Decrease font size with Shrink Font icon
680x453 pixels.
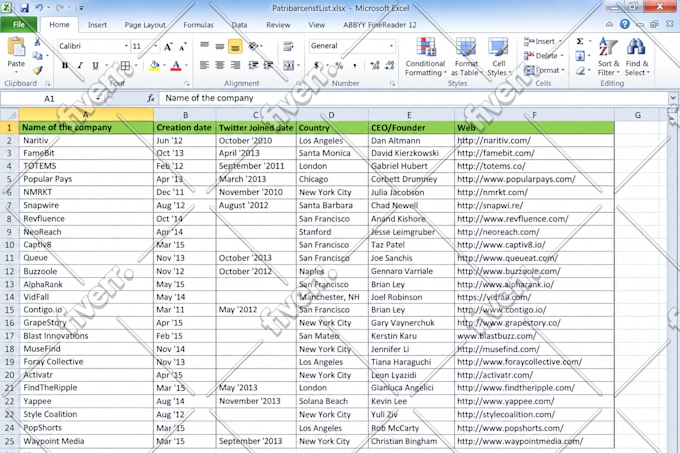pyautogui.click(x=183, y=46)
